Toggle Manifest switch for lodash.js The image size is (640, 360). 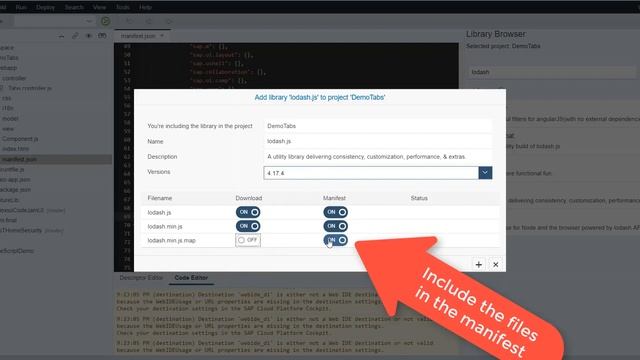[x=336, y=212]
